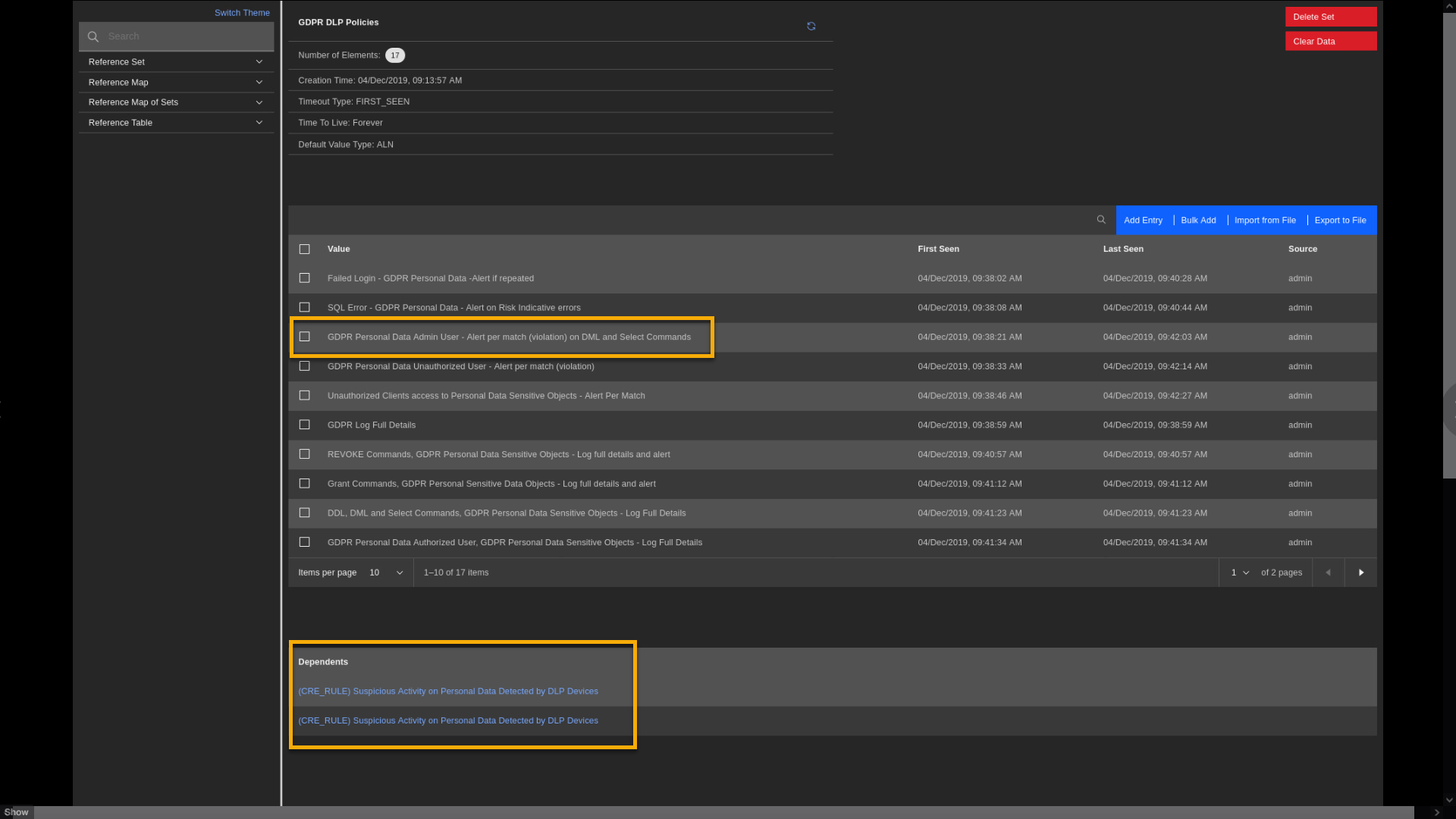1456x819 pixels.
Task: Open the items per page dropdown
Action: (386, 573)
